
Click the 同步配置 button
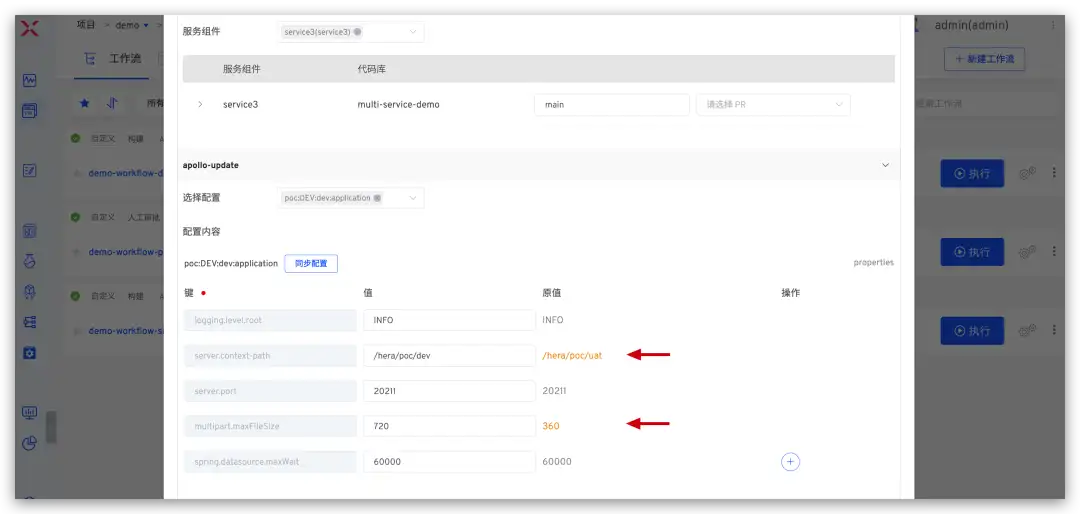pos(311,263)
